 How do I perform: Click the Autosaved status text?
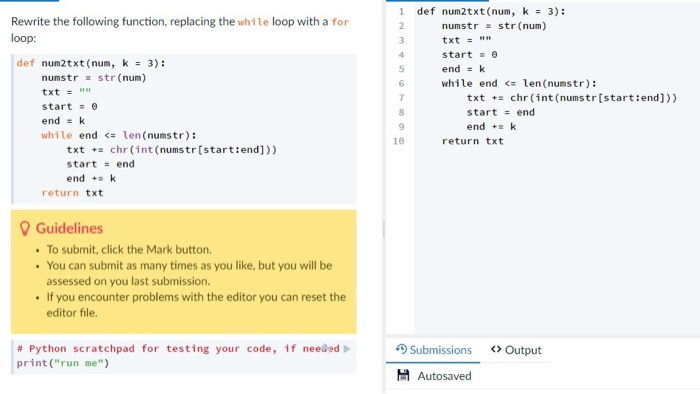pyautogui.click(x=444, y=376)
